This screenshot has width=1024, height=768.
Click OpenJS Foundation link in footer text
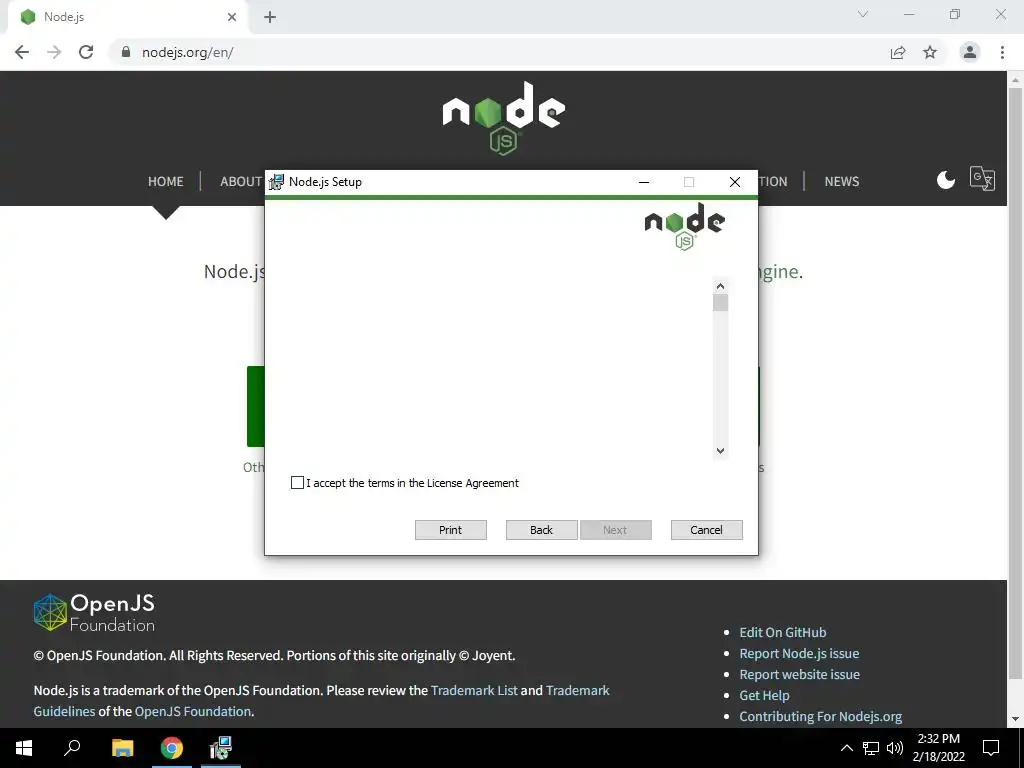click(193, 711)
